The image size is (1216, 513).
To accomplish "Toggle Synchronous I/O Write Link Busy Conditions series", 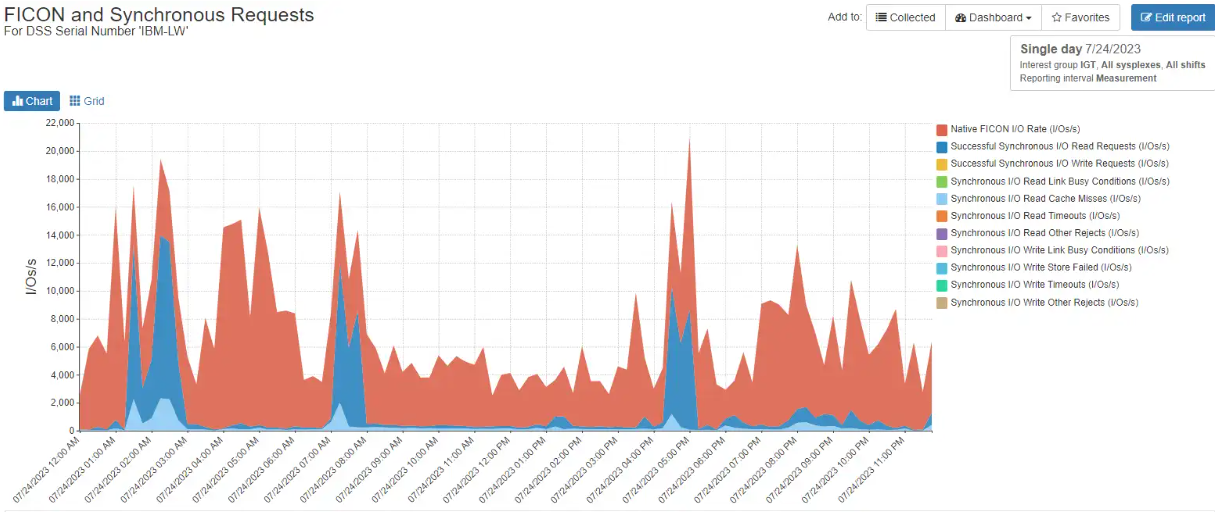I will pyautogui.click(x=1050, y=250).
